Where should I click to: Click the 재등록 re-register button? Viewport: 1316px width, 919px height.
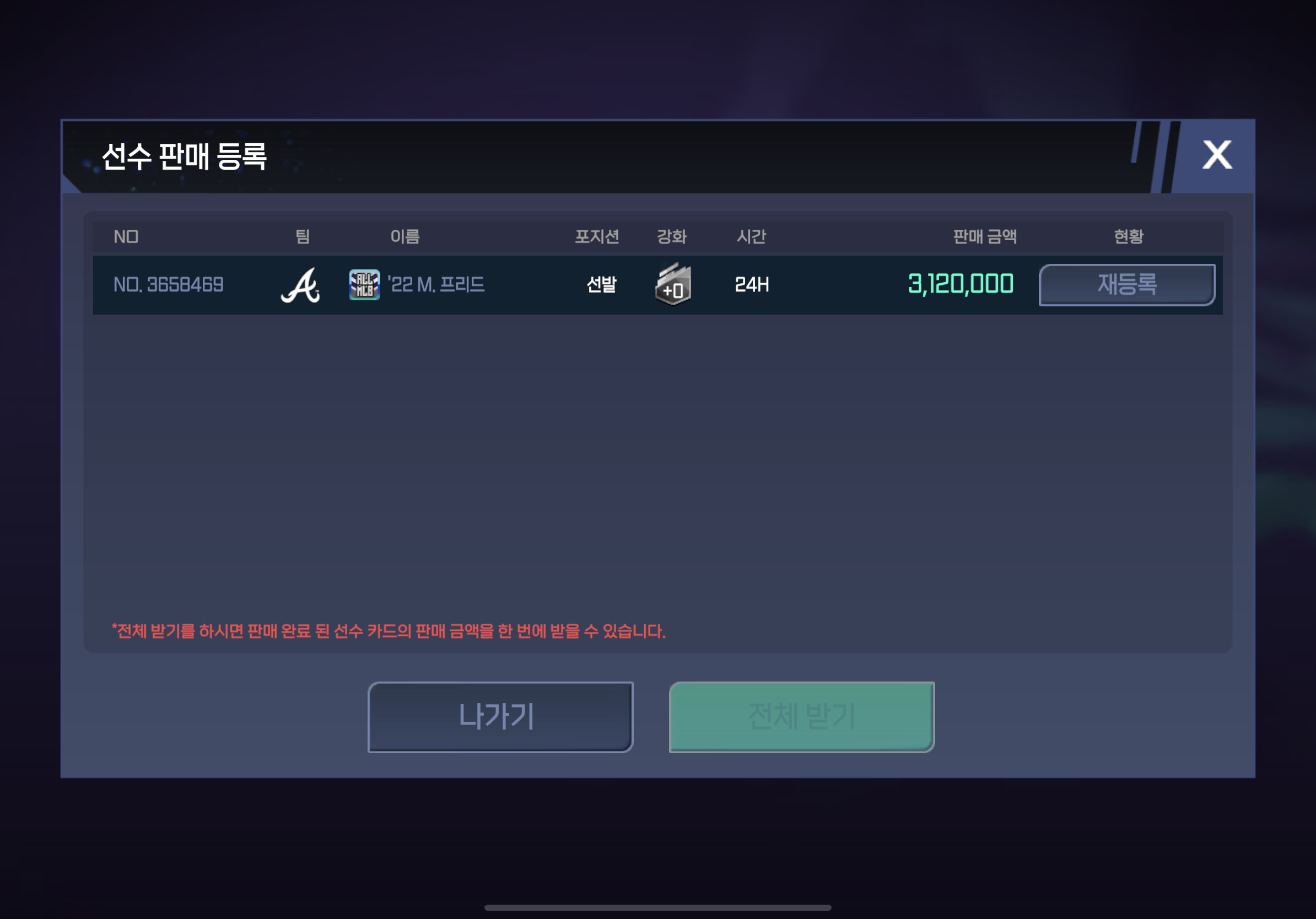pos(1127,285)
